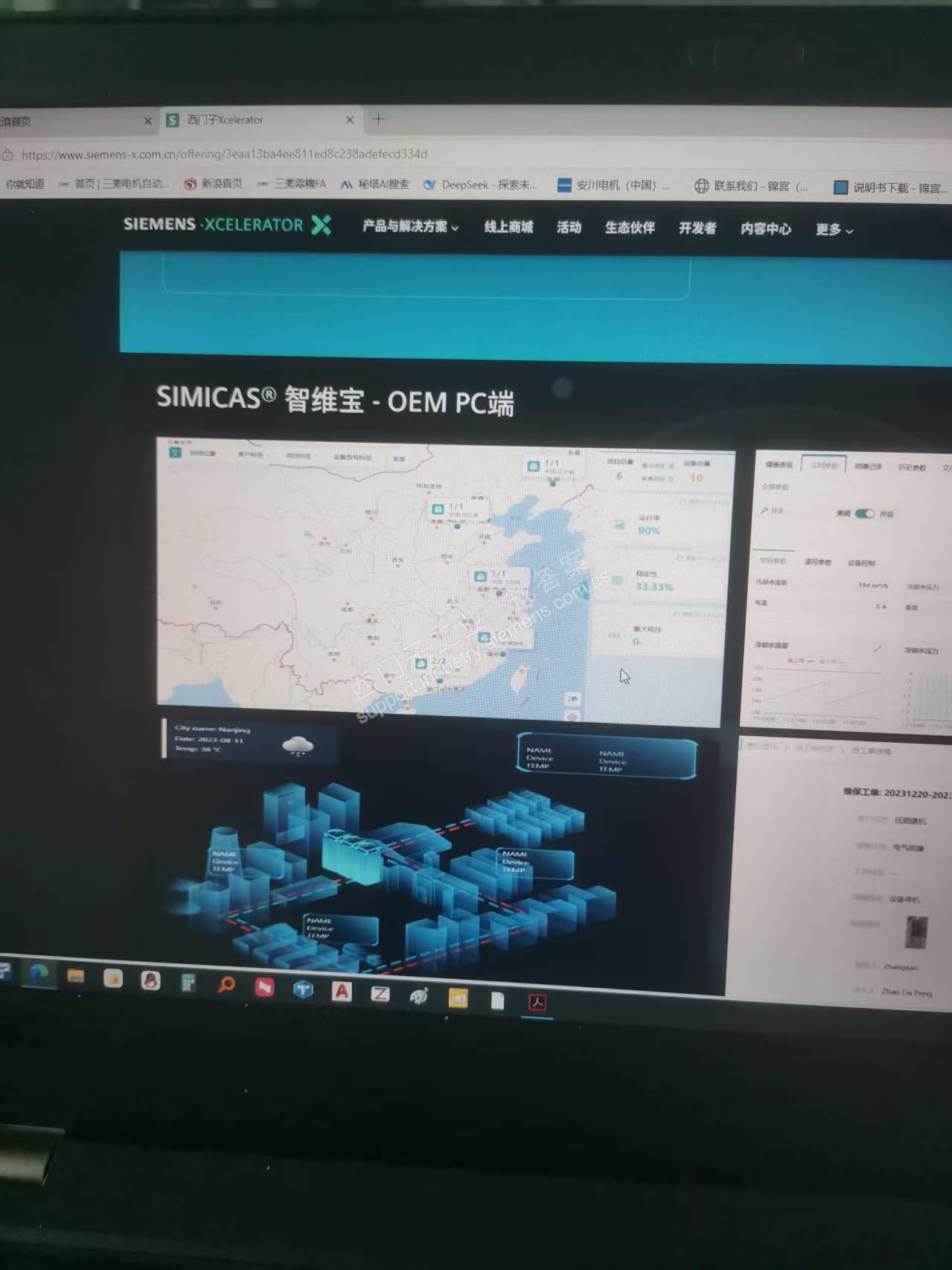
Task: Expand the 产品与解决方案 dropdown menu
Action: tap(410, 226)
